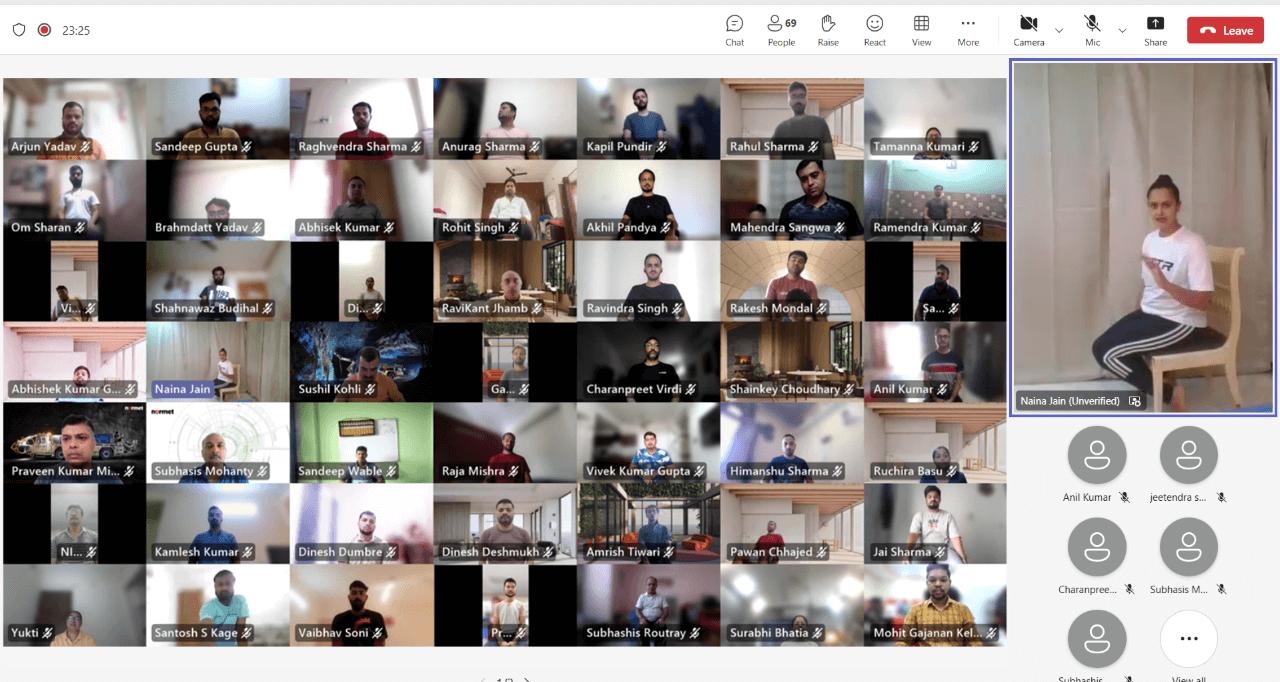Screen dimensions: 1280x682
Task: Click the jeetendra s... avatar circle
Action: coord(1188,456)
